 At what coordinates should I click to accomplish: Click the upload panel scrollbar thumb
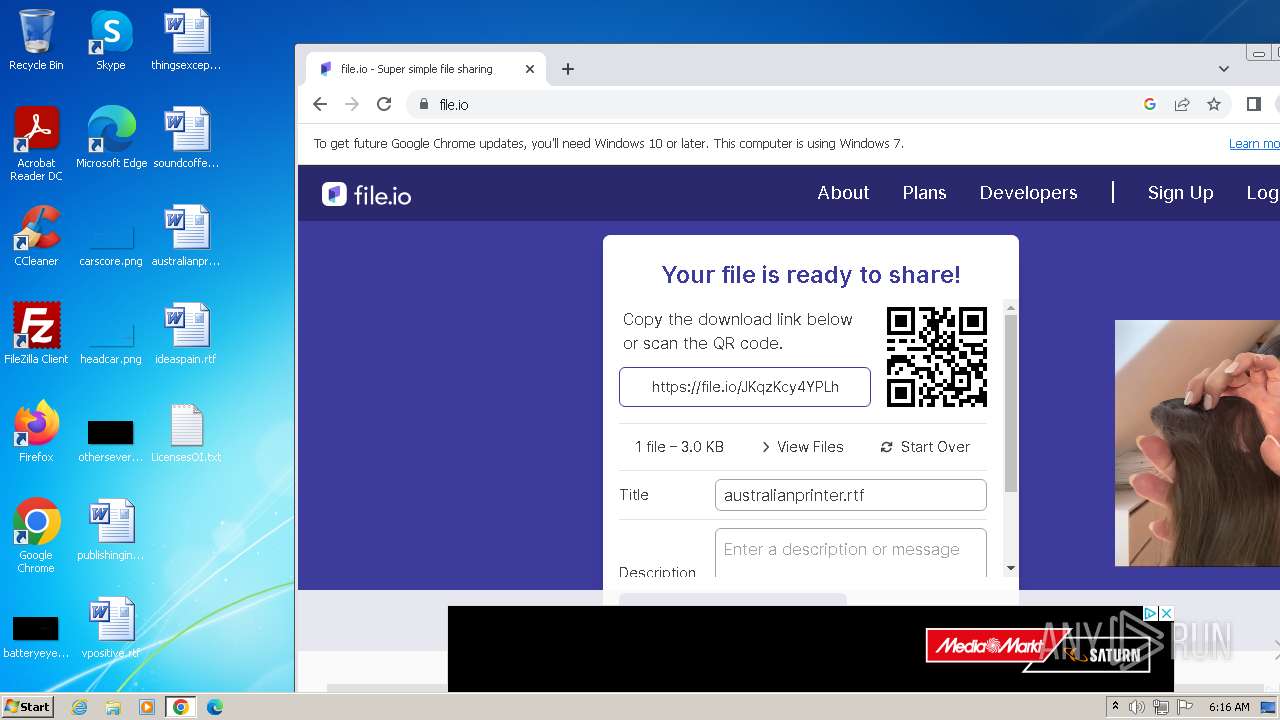pyautogui.click(x=1010, y=403)
